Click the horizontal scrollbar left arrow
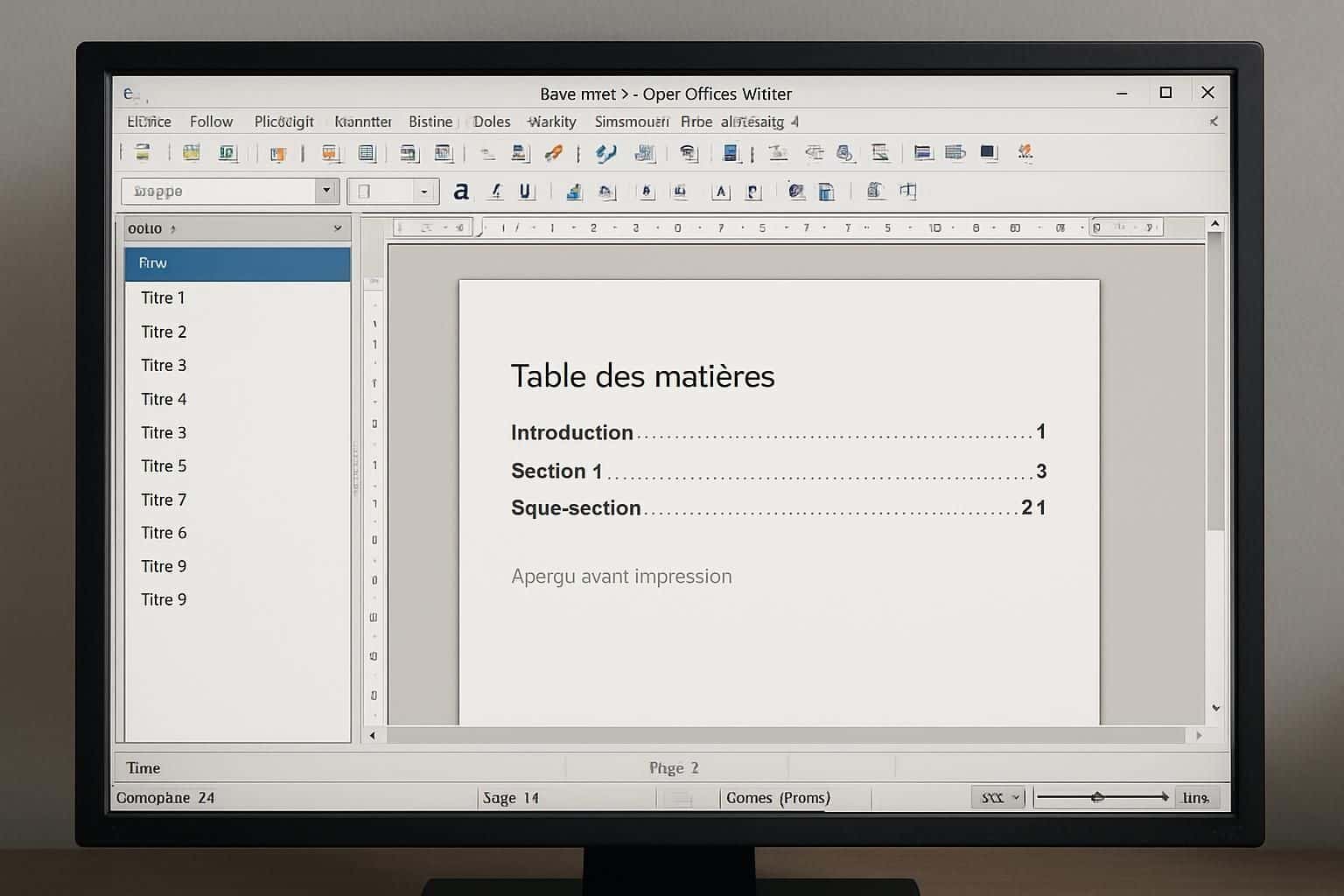 click(373, 735)
